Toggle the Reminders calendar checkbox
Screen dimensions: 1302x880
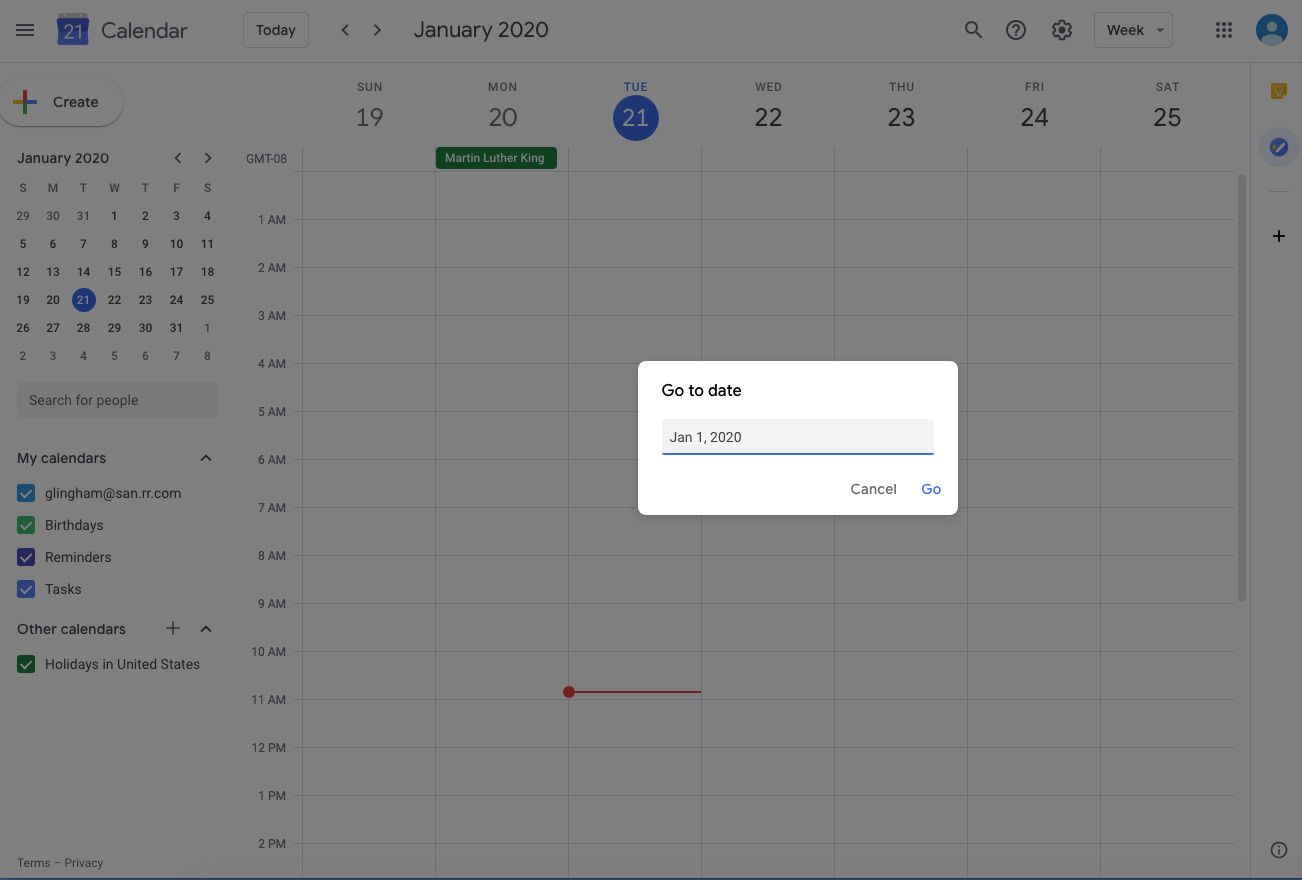pyautogui.click(x=26, y=557)
